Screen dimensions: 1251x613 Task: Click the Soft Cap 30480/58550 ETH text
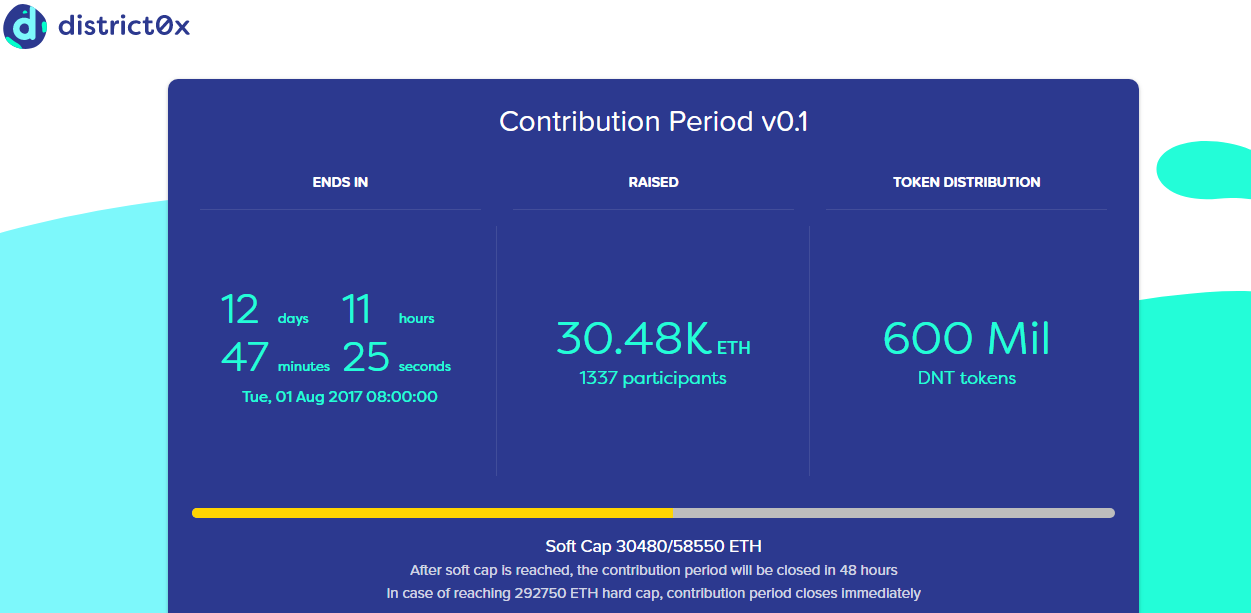point(653,546)
